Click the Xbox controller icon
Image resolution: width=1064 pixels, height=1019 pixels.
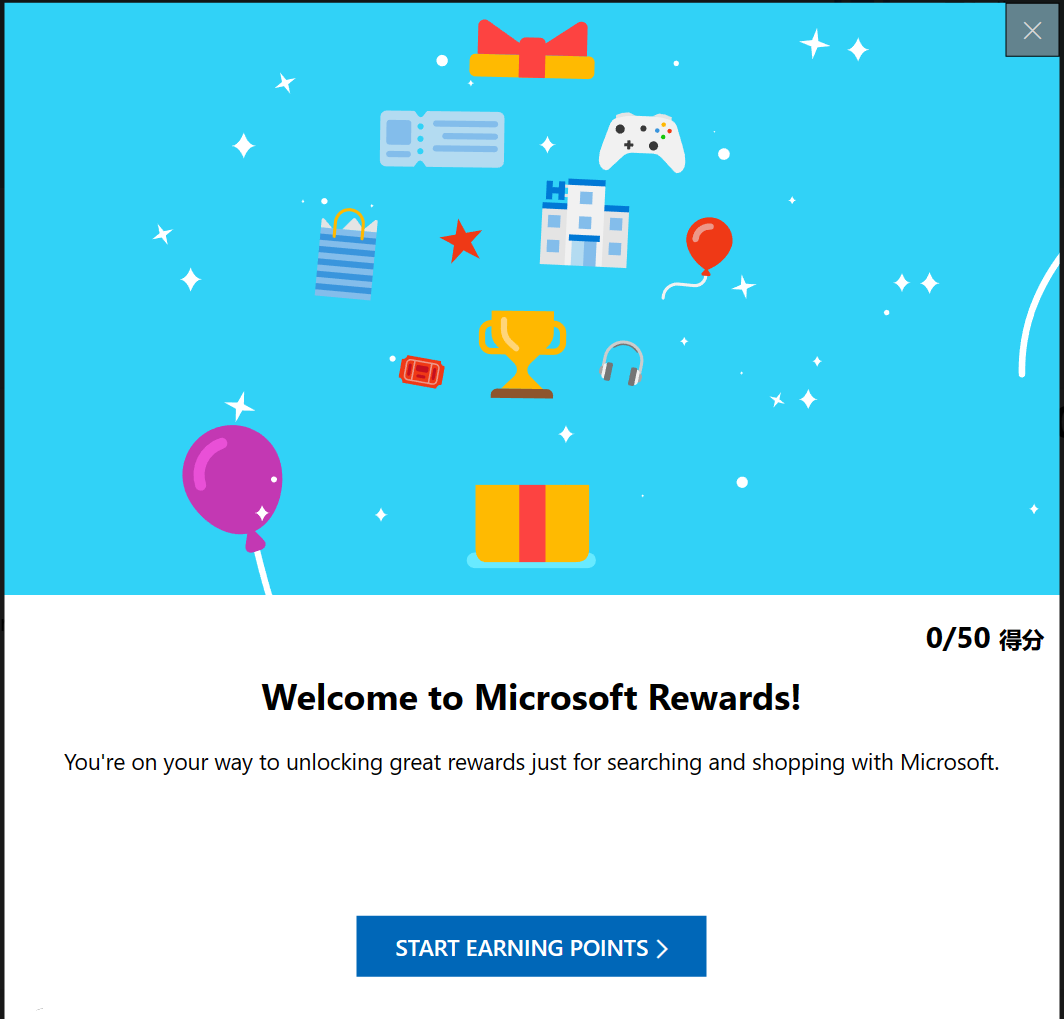coord(641,140)
